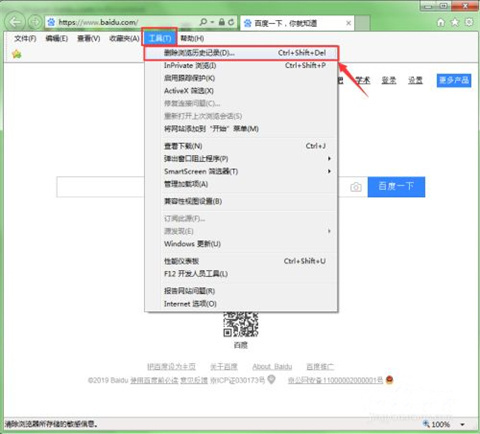Click the Baidu QR code image
Screen dimensions: 480x434
(241, 324)
